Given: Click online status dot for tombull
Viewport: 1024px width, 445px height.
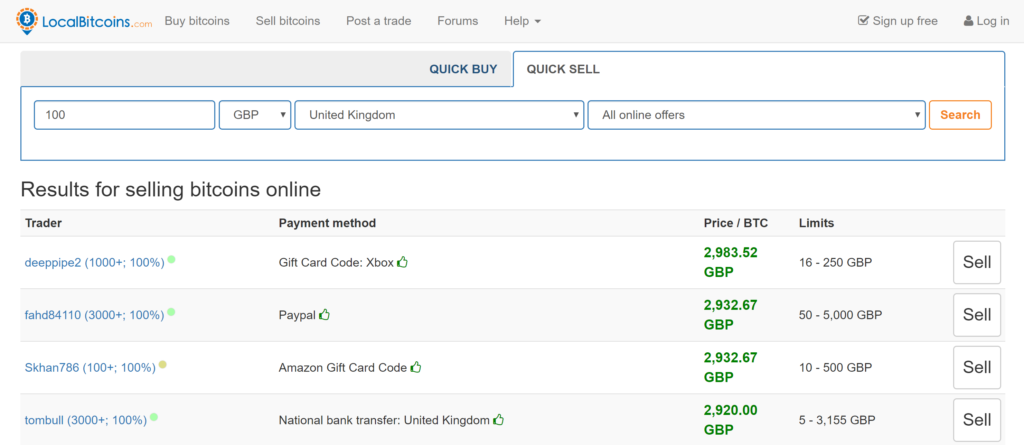Looking at the screenshot, I should pyautogui.click(x=153, y=417).
